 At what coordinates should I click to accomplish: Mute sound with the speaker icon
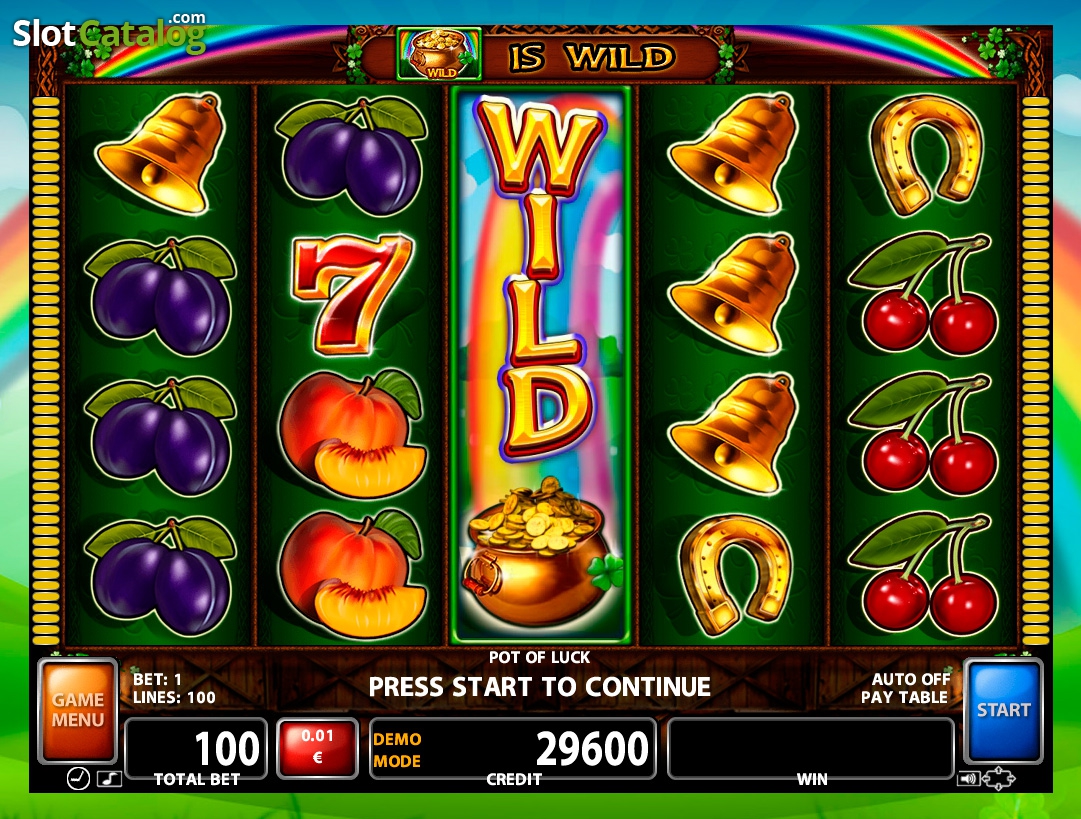(968, 779)
